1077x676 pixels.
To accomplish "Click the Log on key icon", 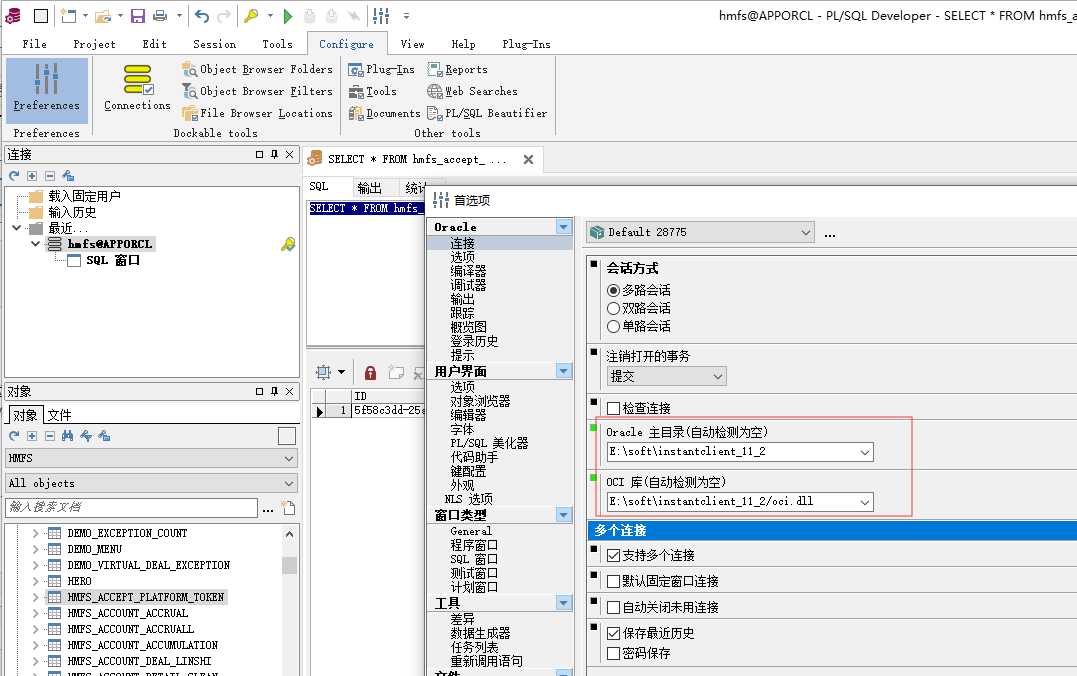I will (x=251, y=15).
